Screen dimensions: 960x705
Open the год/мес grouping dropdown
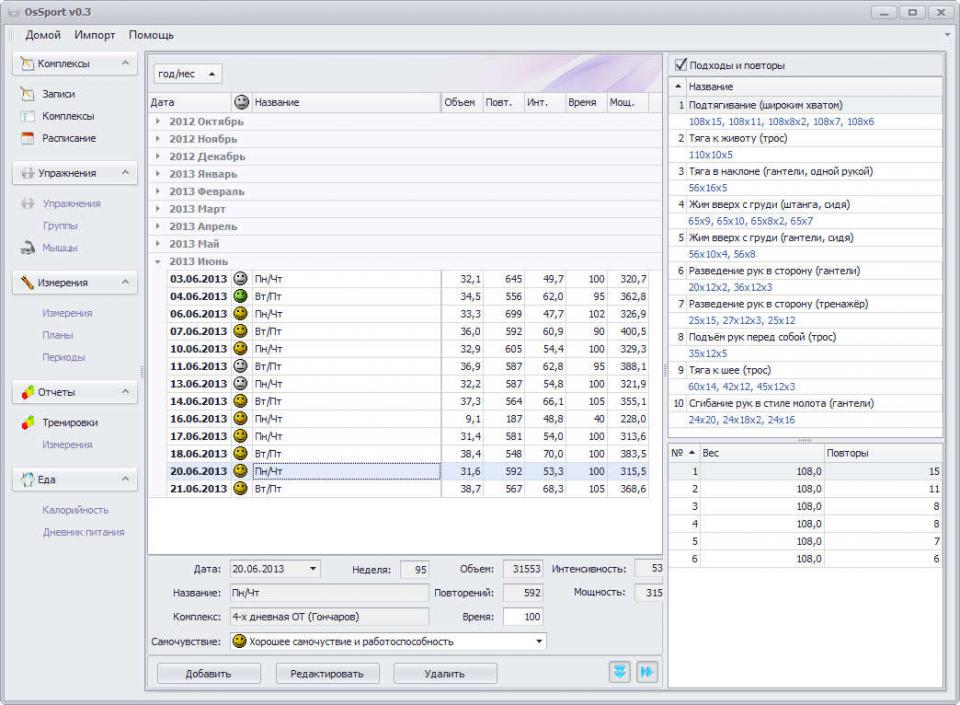187,74
